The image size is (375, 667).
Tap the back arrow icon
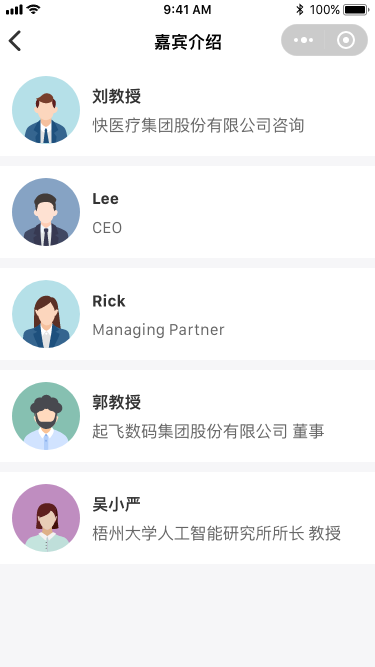coord(15,41)
